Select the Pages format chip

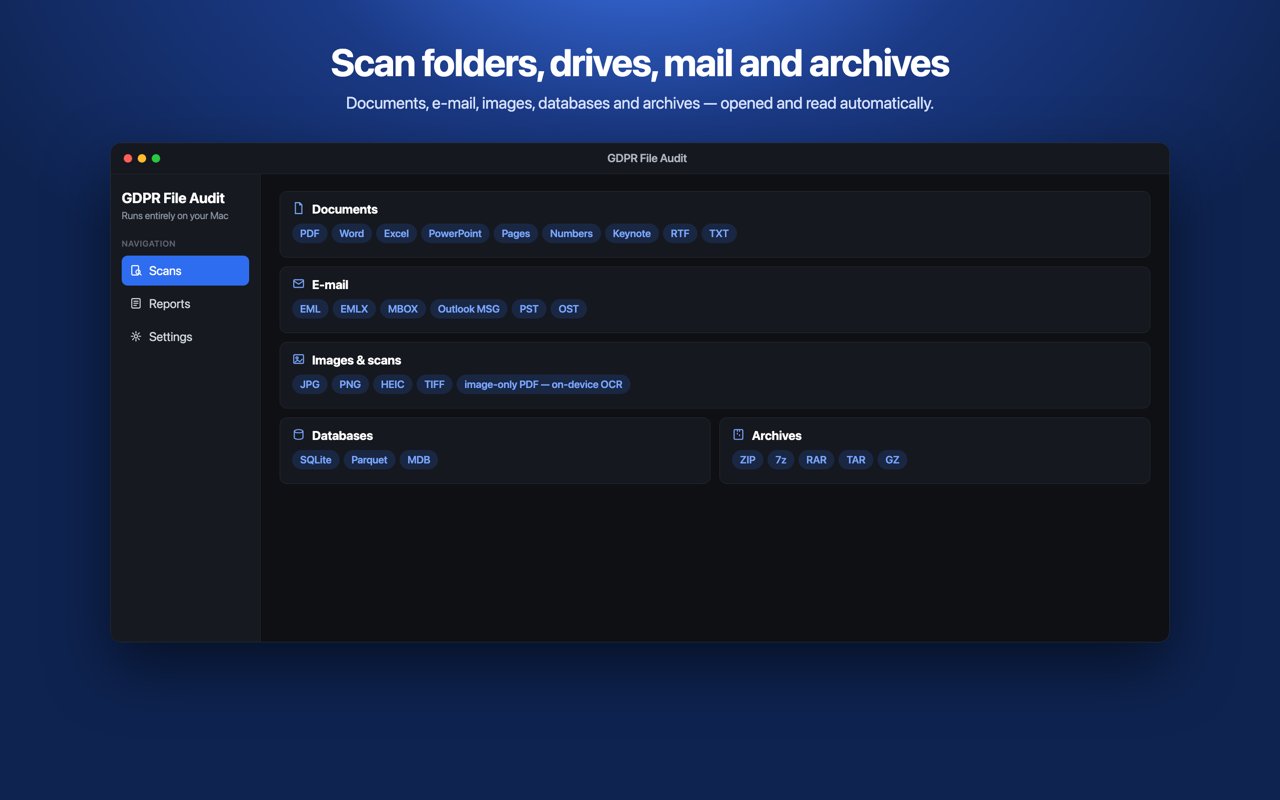(x=516, y=234)
